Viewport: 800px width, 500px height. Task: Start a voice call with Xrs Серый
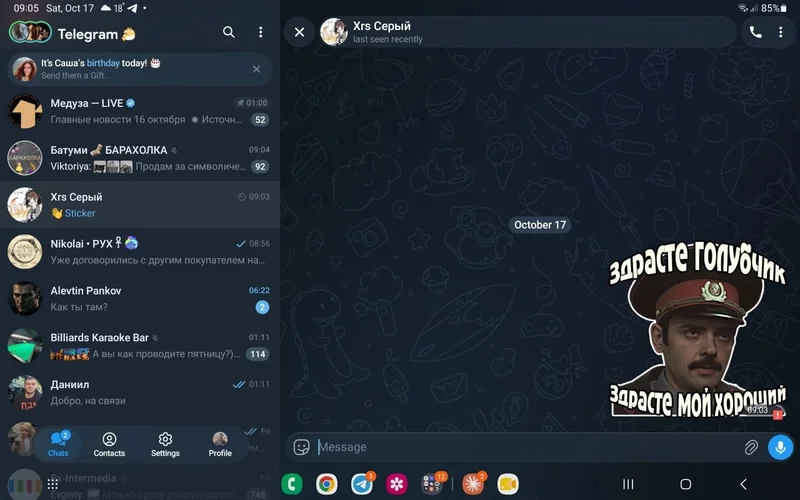click(756, 32)
